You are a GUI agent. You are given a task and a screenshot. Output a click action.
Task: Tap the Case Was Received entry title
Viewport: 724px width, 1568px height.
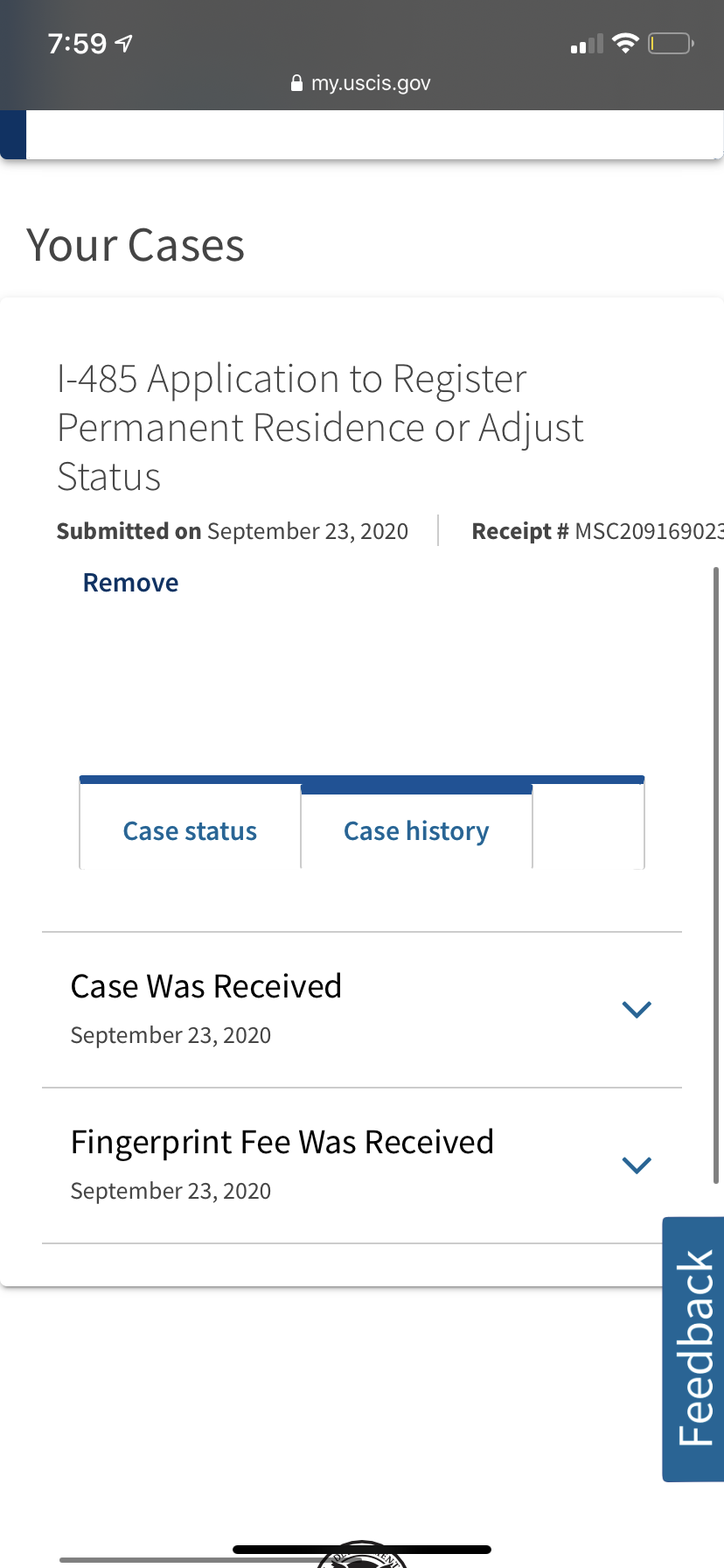tap(205, 986)
